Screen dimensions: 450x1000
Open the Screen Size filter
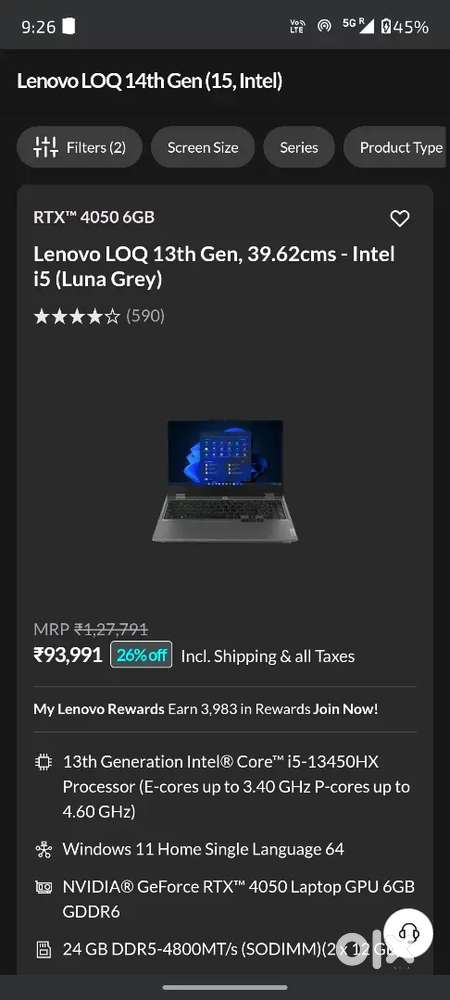pos(203,147)
